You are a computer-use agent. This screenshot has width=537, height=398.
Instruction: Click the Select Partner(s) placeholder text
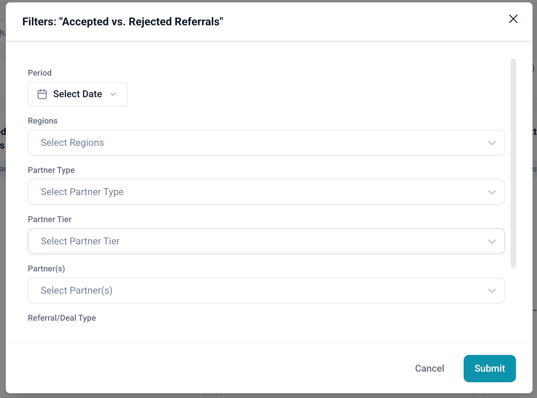[x=76, y=290]
